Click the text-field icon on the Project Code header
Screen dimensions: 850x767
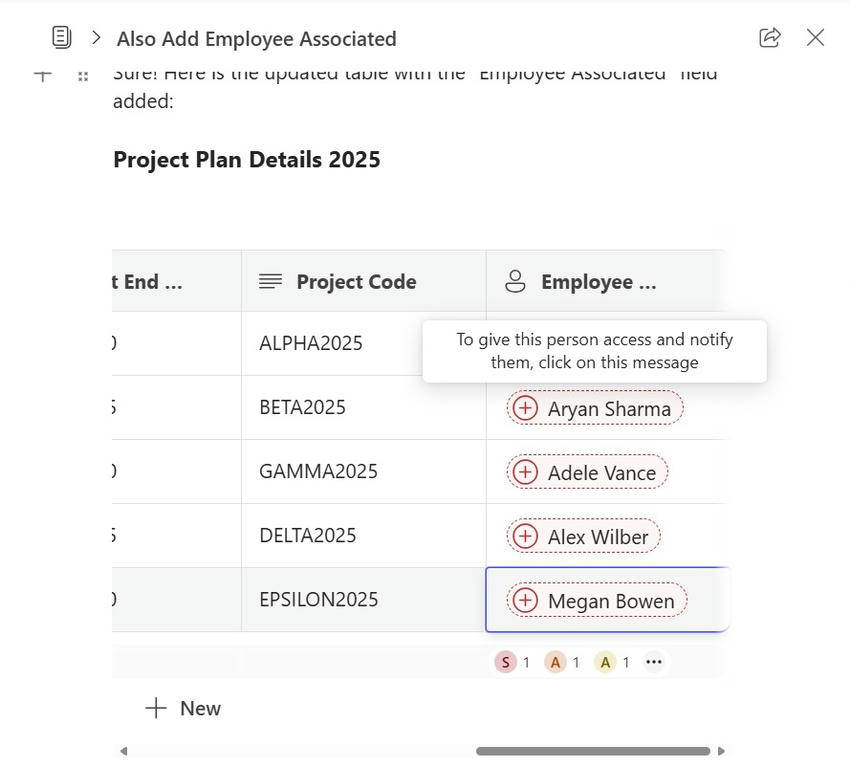268,281
